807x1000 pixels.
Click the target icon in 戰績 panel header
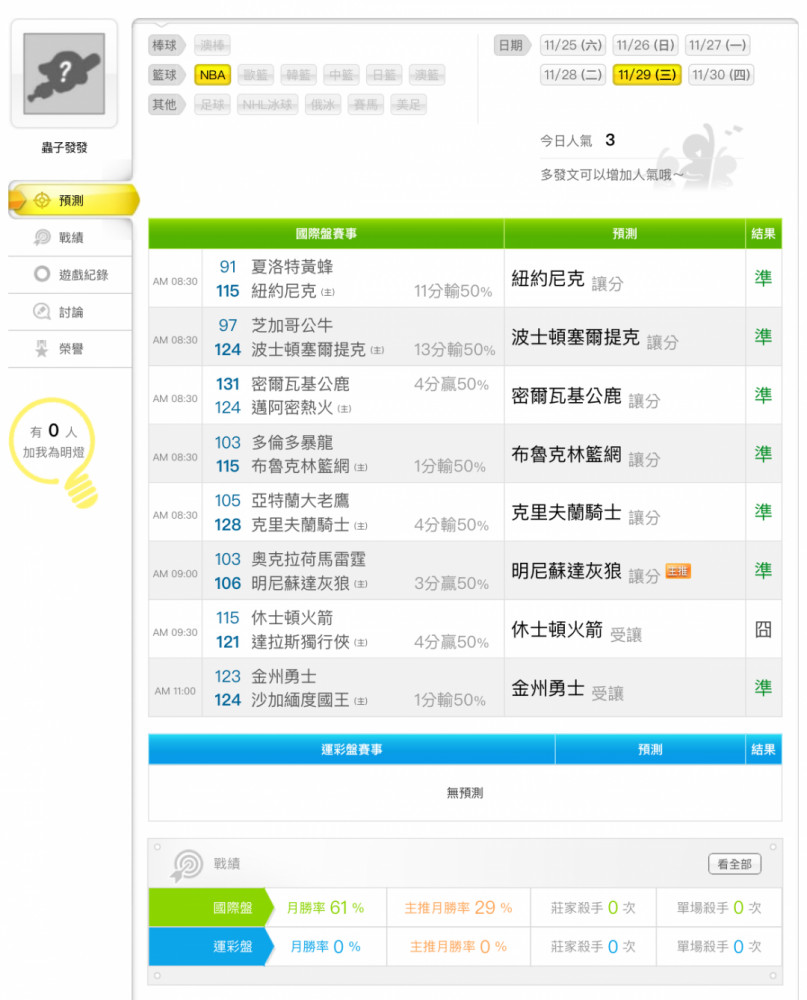pos(186,865)
